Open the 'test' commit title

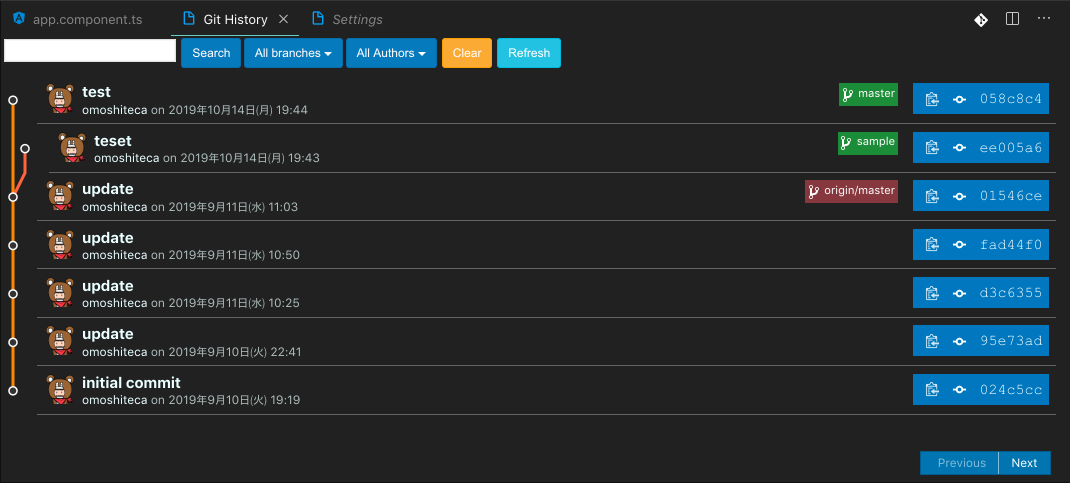96,91
